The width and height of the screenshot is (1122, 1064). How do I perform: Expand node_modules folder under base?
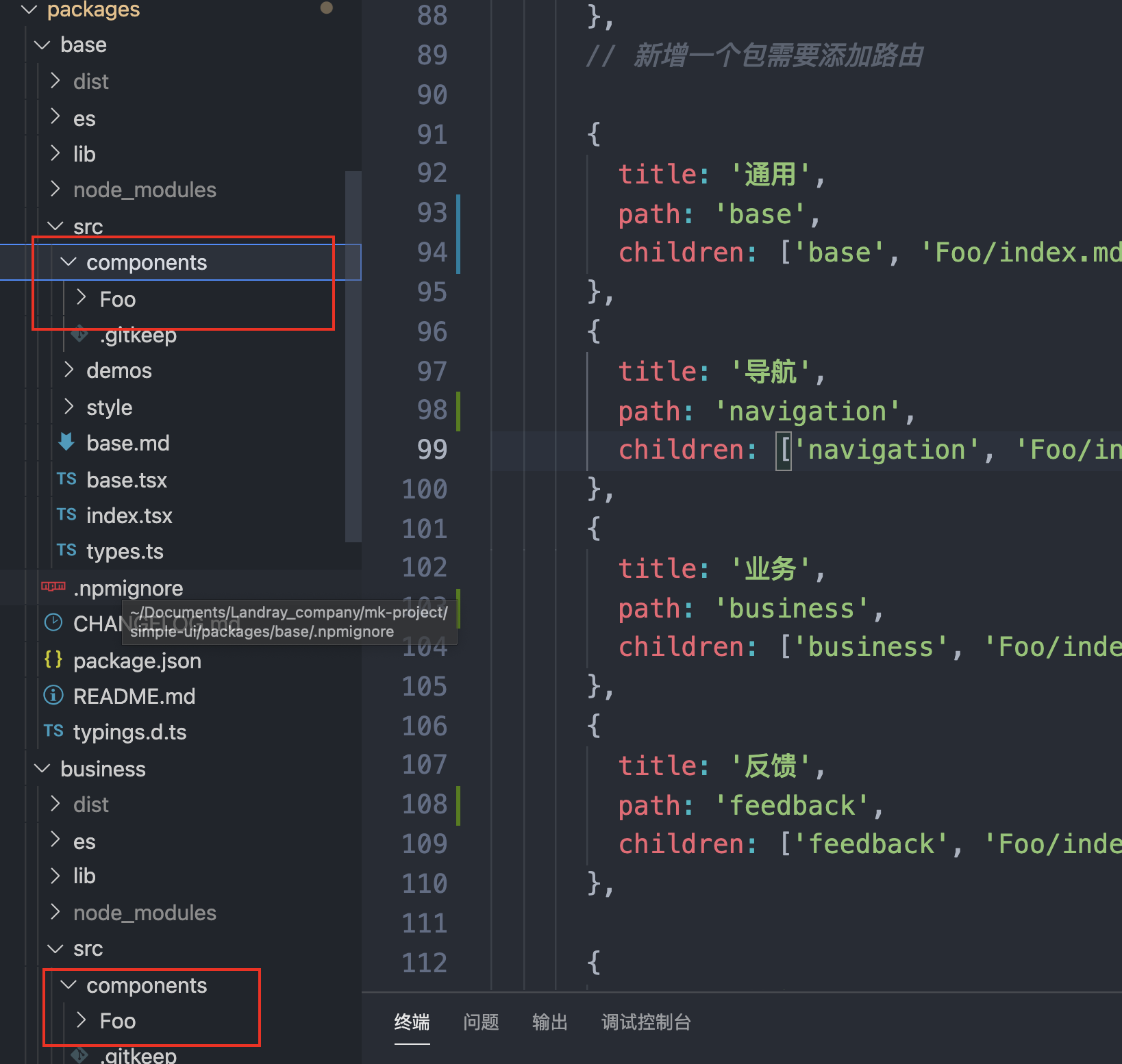point(55,190)
